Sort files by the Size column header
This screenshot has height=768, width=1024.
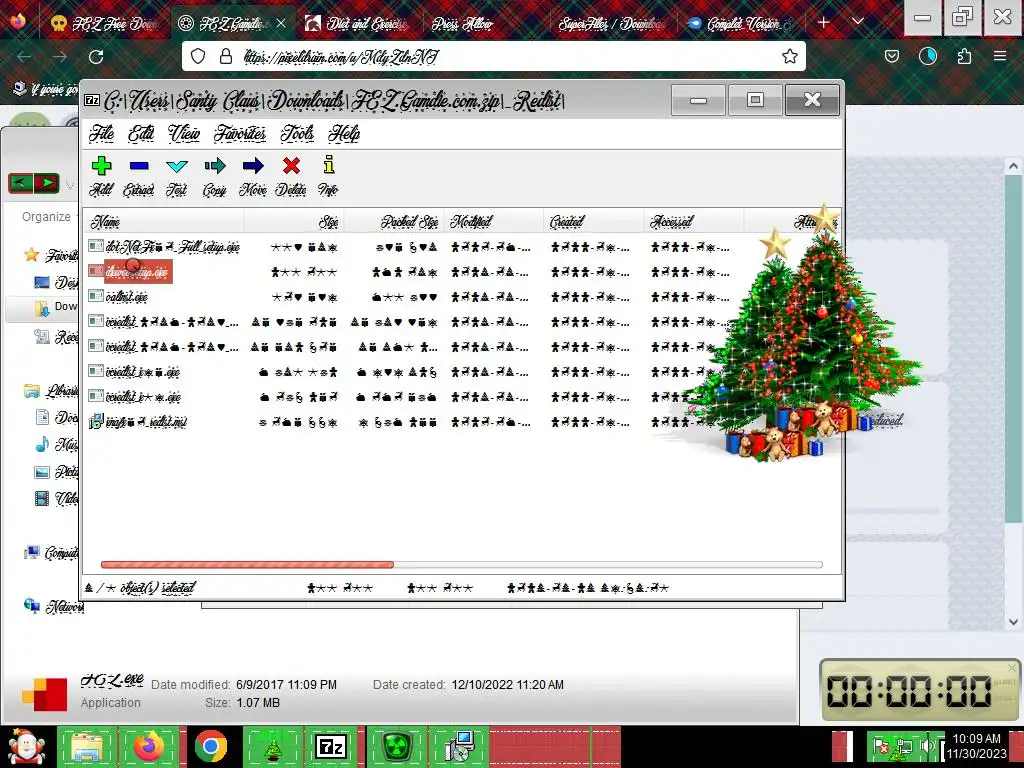[293, 222]
